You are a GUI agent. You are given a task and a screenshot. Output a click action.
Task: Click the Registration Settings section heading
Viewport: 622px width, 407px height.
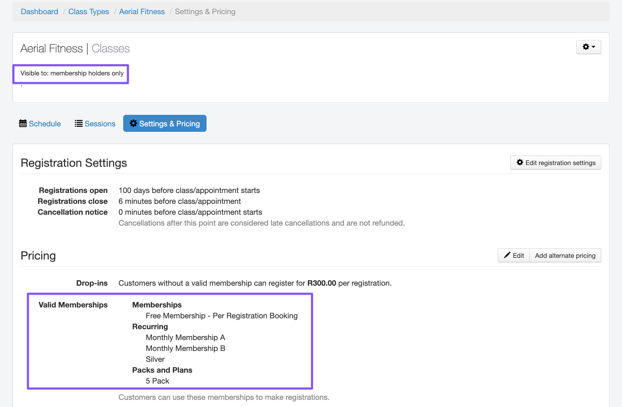pos(74,163)
